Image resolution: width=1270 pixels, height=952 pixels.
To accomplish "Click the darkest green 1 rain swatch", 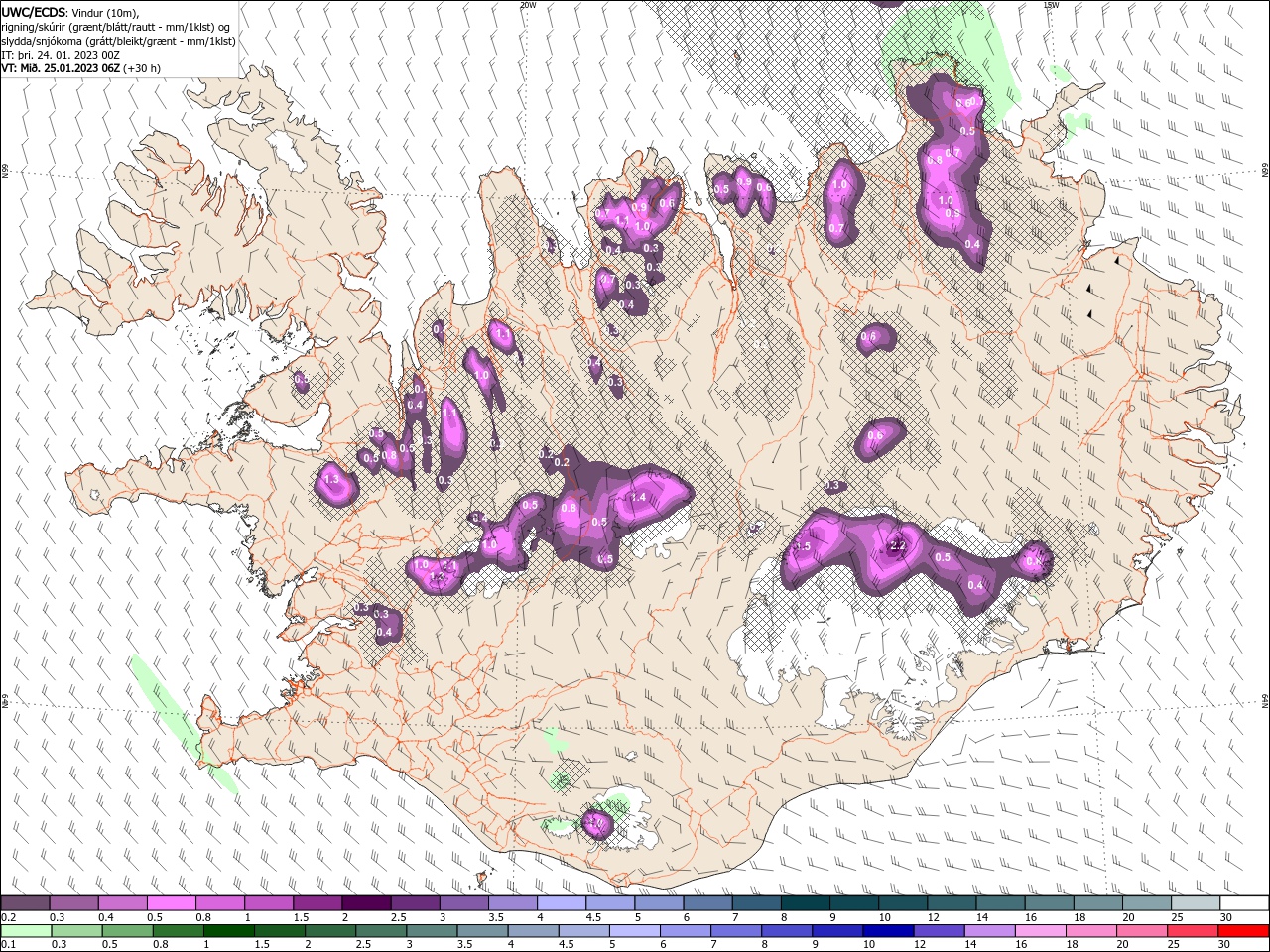I will click(x=228, y=931).
